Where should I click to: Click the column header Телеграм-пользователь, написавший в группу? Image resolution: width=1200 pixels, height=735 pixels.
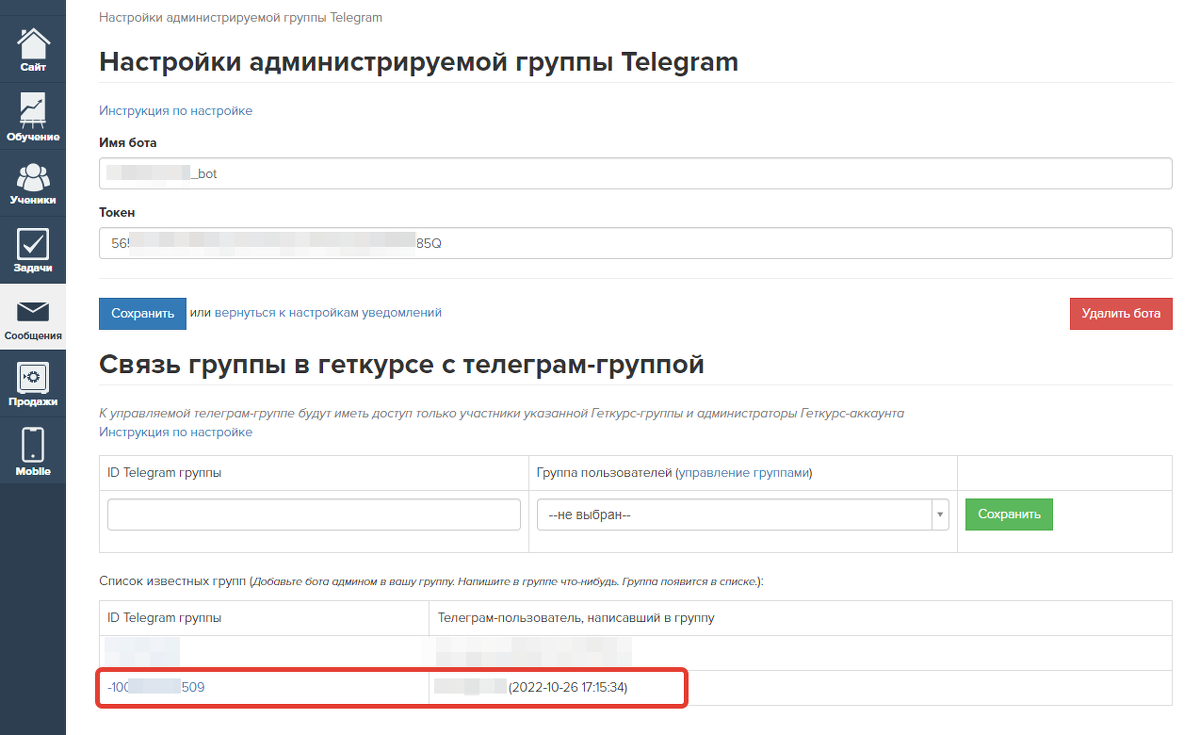pos(576,618)
